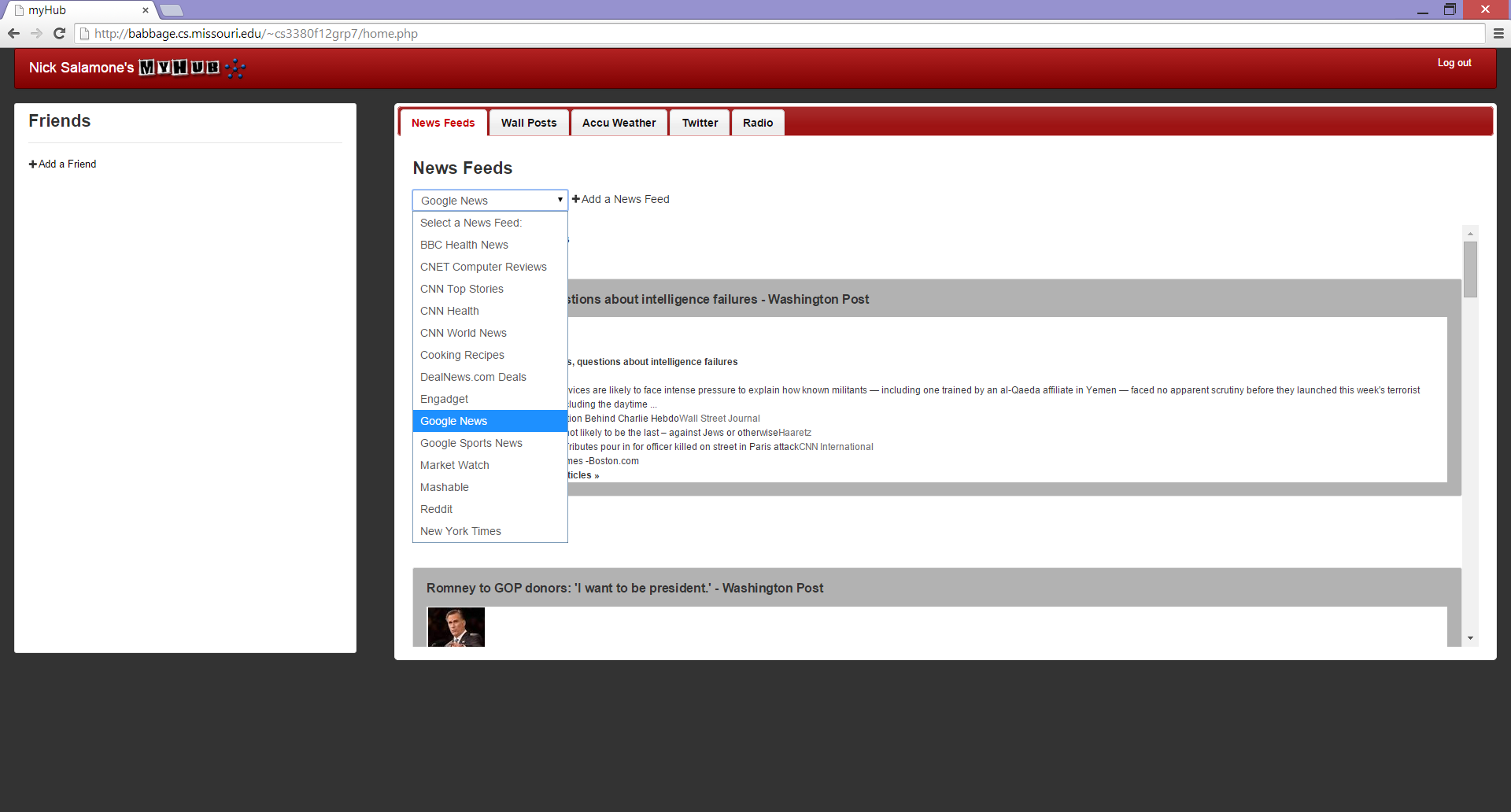Open the Twitter tab
1511x812 pixels.
coord(700,123)
